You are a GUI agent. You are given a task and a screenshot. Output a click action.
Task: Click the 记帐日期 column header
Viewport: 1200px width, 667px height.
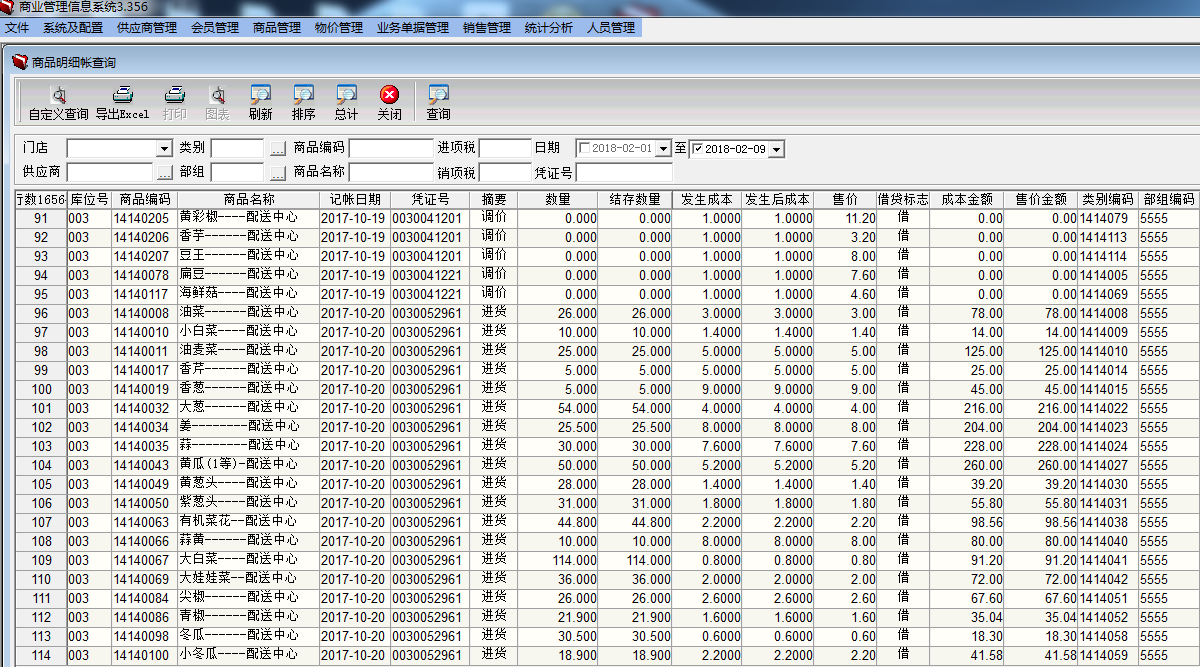pos(355,199)
